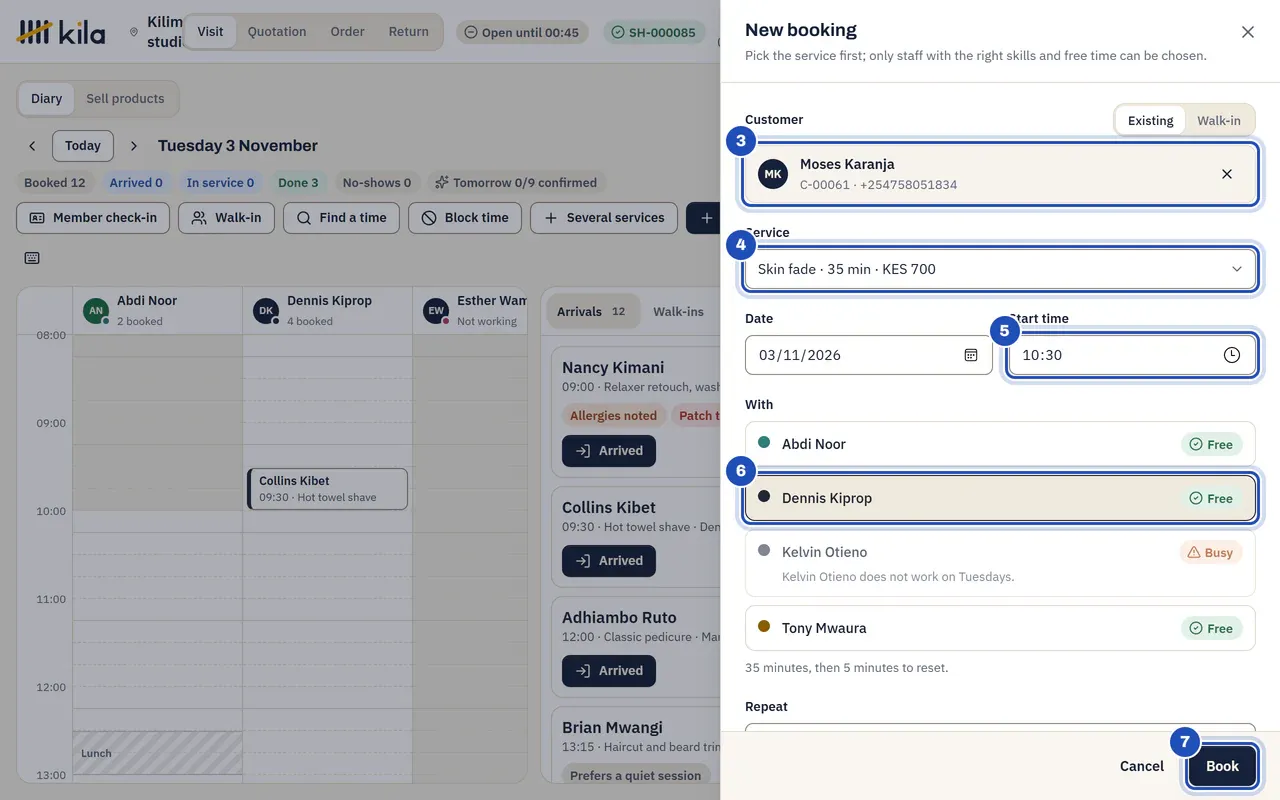Click the MK customer avatar
This screenshot has width=1280, height=800.
tap(773, 174)
